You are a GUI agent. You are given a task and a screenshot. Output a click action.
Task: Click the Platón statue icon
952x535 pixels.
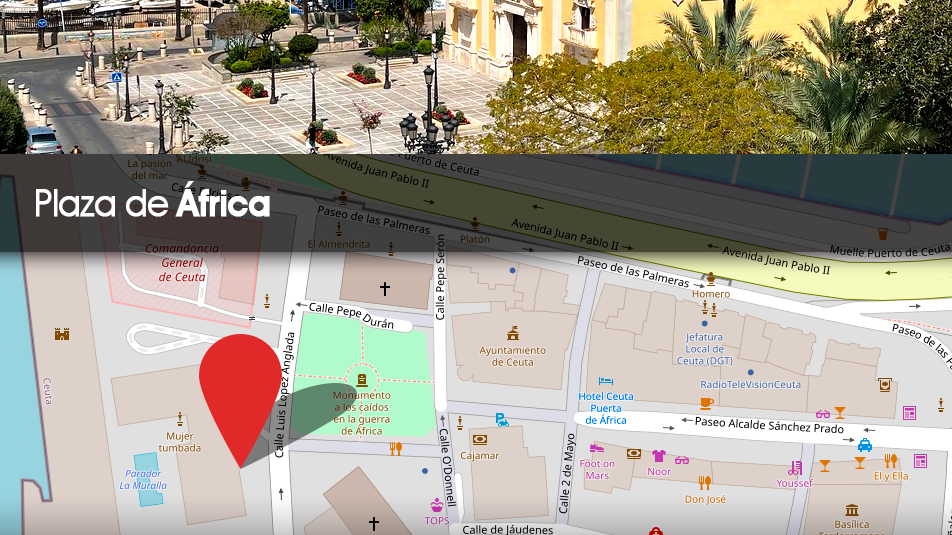(x=475, y=225)
